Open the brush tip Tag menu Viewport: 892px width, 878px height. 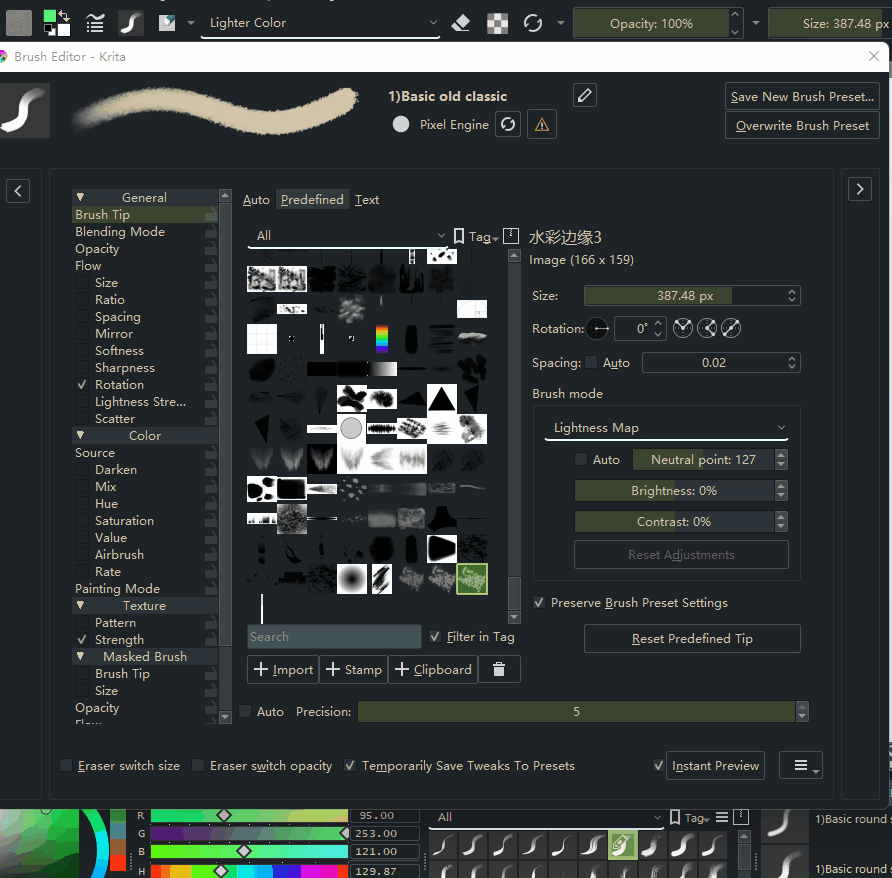click(476, 237)
